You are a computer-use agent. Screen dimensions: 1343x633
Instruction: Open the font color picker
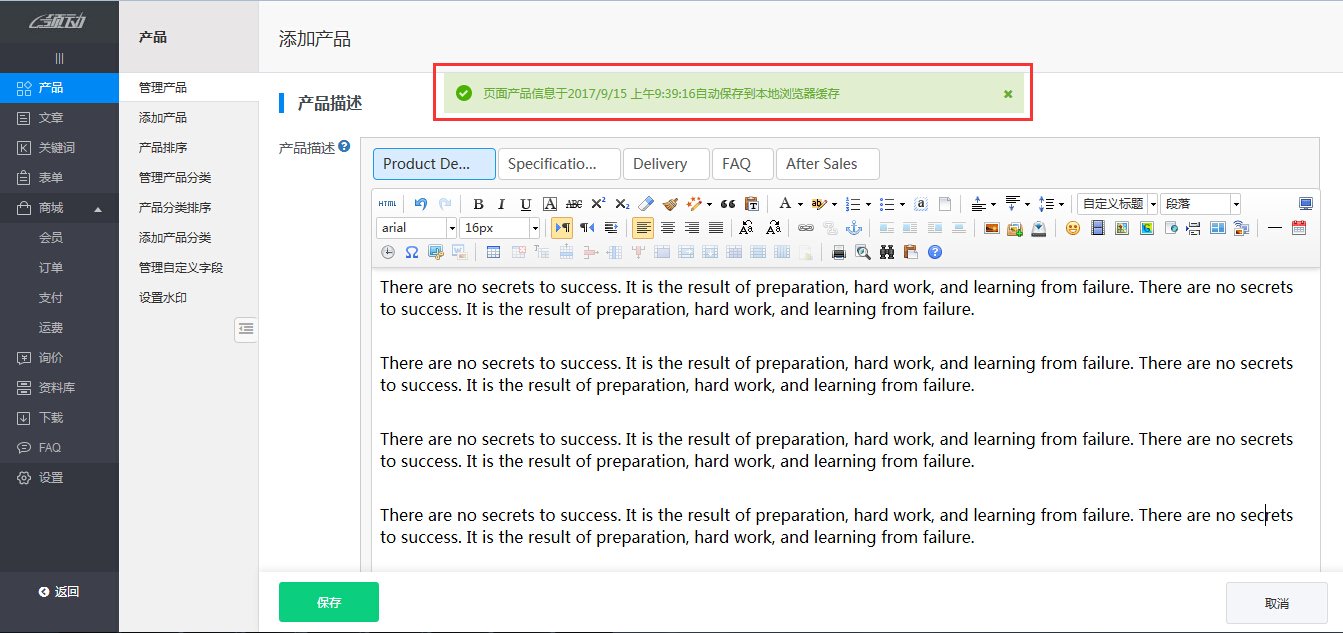click(x=786, y=204)
